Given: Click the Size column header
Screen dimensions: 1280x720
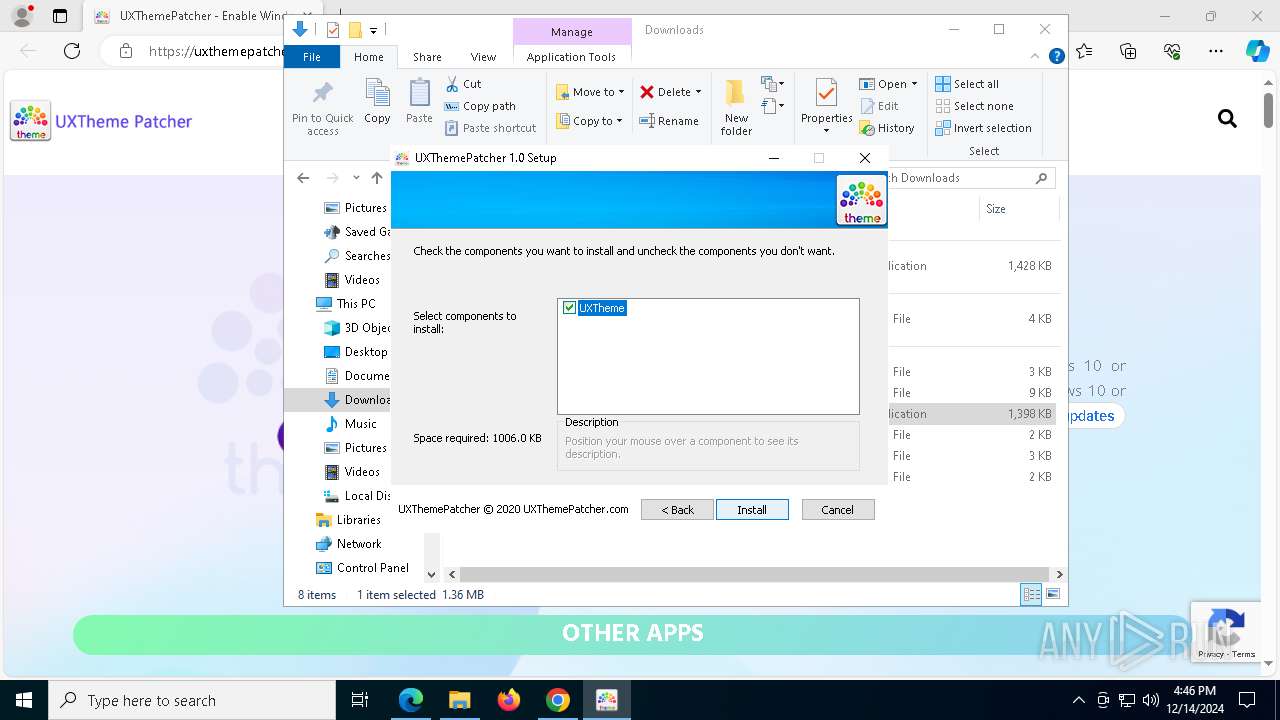Looking at the screenshot, I should pos(1017,209).
